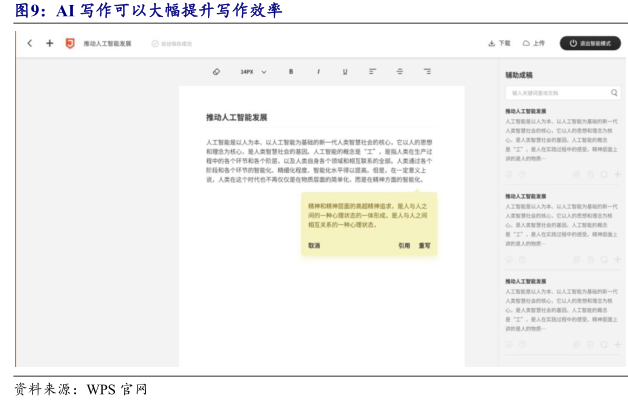Screen dimensions: 628x404
Task: Click 引用 in the yellow suggestion popup
Action: click(403, 245)
